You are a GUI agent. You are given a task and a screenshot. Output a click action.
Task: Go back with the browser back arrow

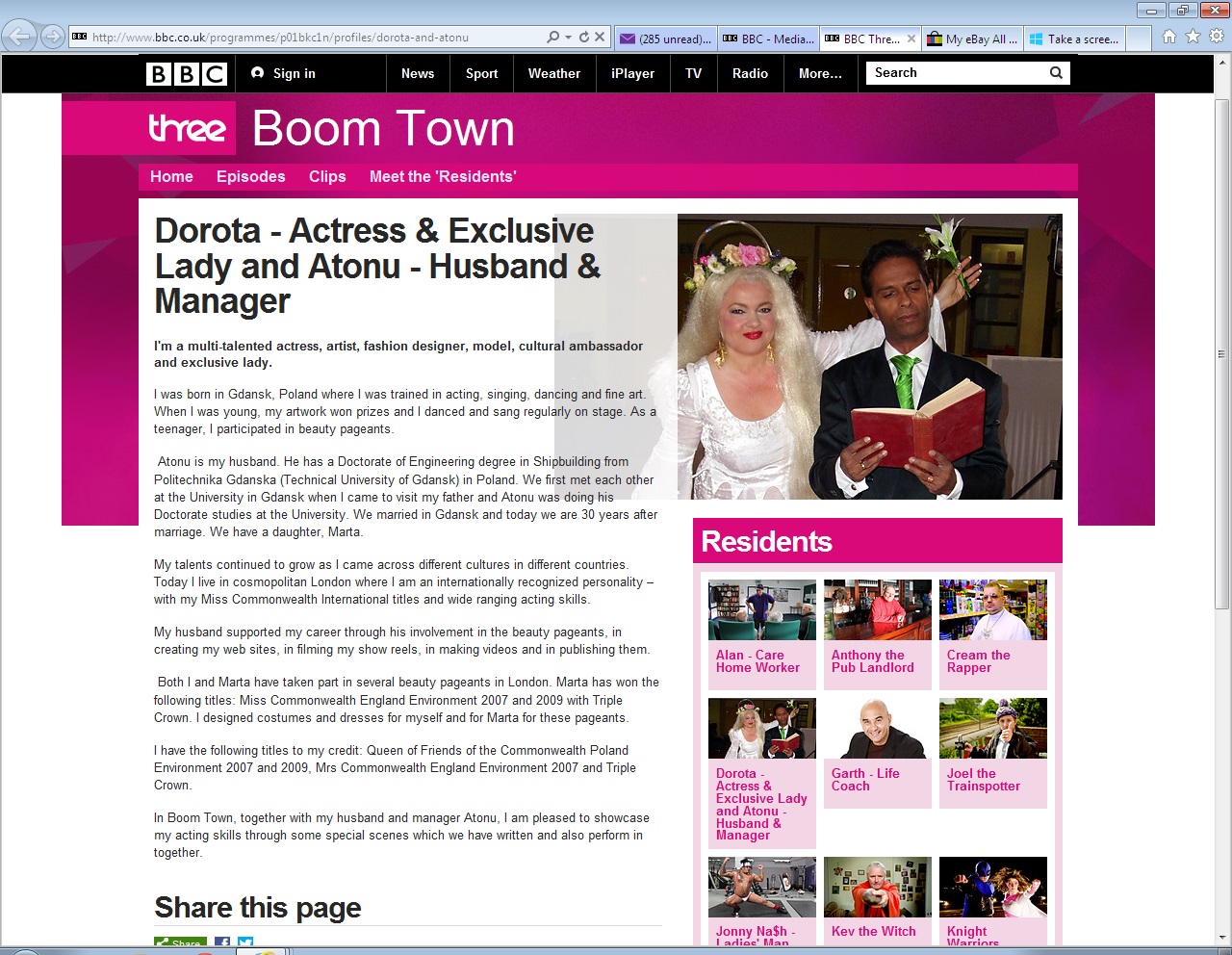tap(19, 37)
